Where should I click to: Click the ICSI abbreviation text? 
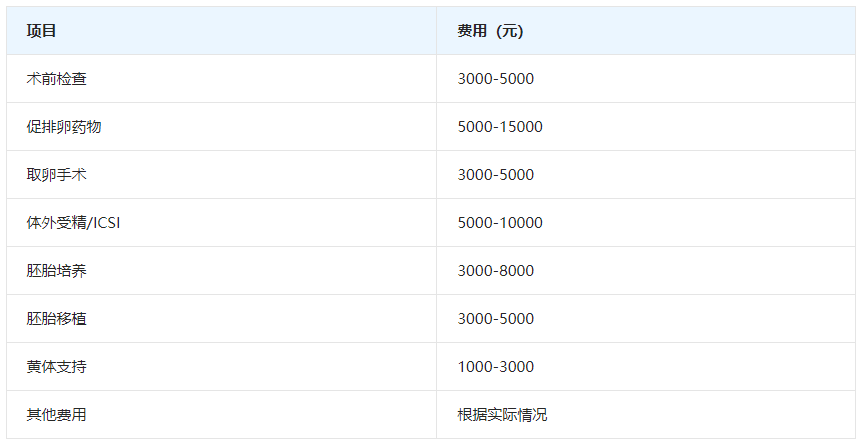click(106, 223)
